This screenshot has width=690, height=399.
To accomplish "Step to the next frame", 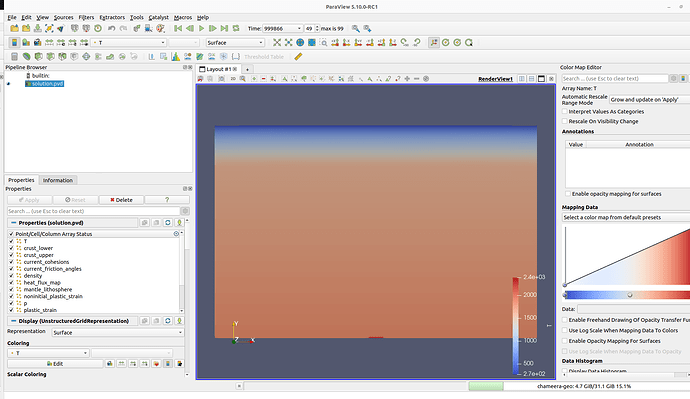I will click(213, 29).
